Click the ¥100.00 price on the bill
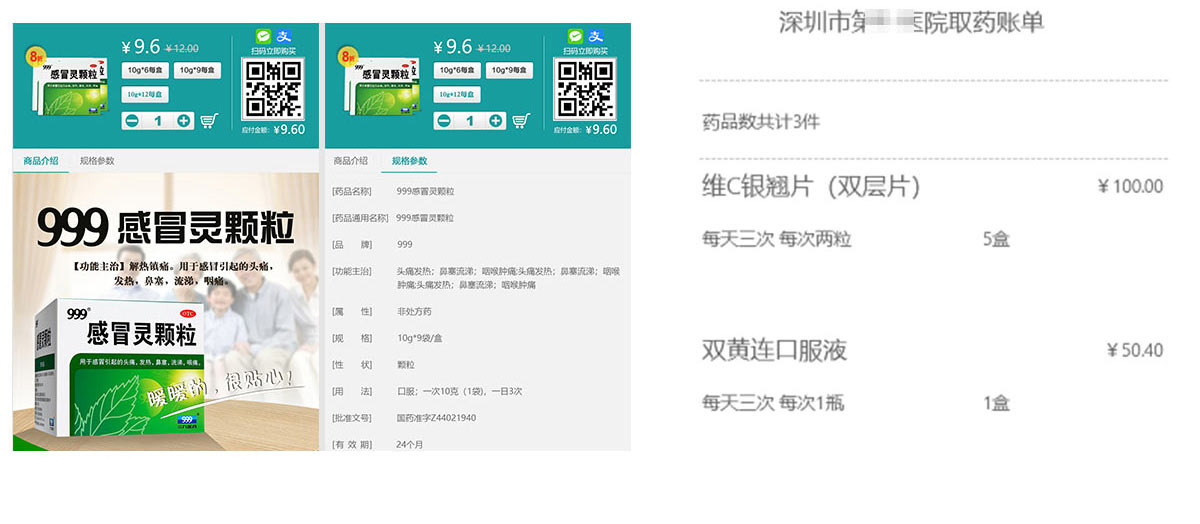The height and width of the screenshot is (524, 1200). coord(1130,186)
